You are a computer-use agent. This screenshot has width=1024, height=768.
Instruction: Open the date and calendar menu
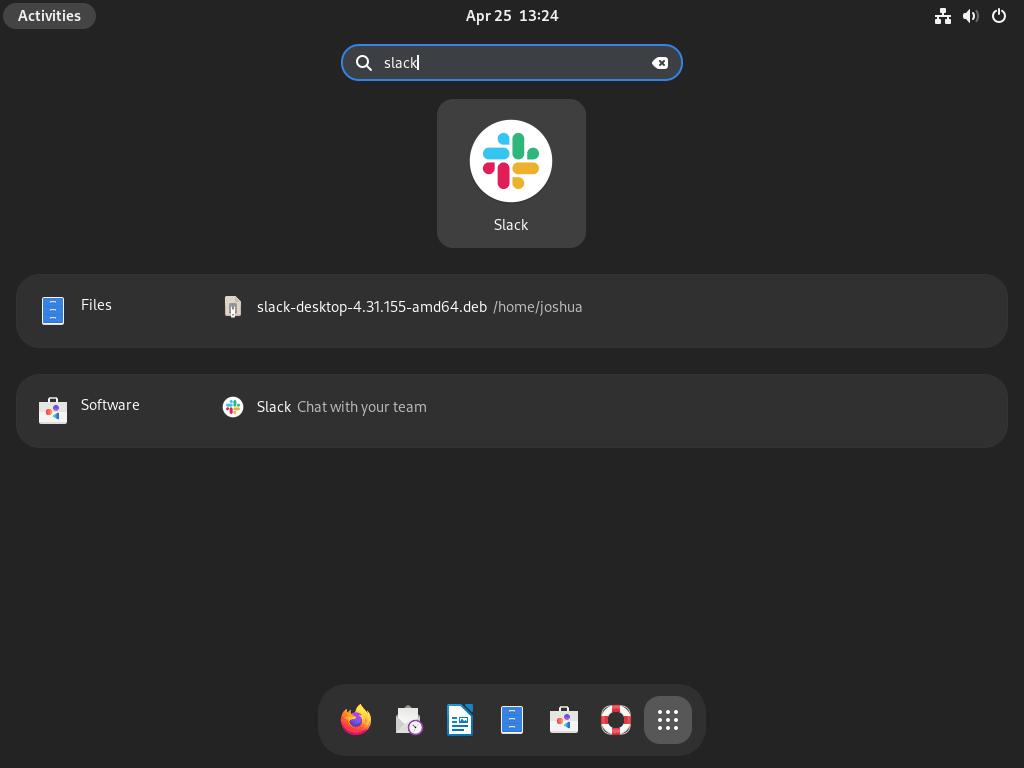click(512, 16)
